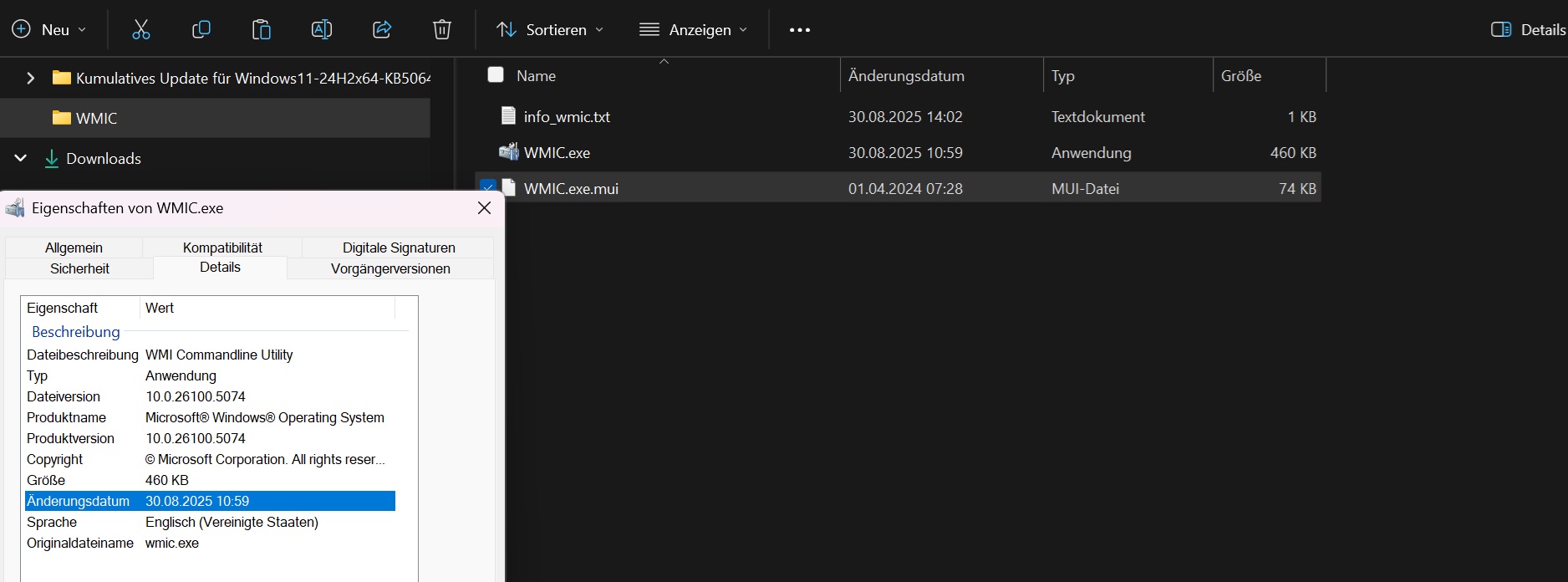
Task: Collapse the Downloads tree chevron
Action: [21, 158]
